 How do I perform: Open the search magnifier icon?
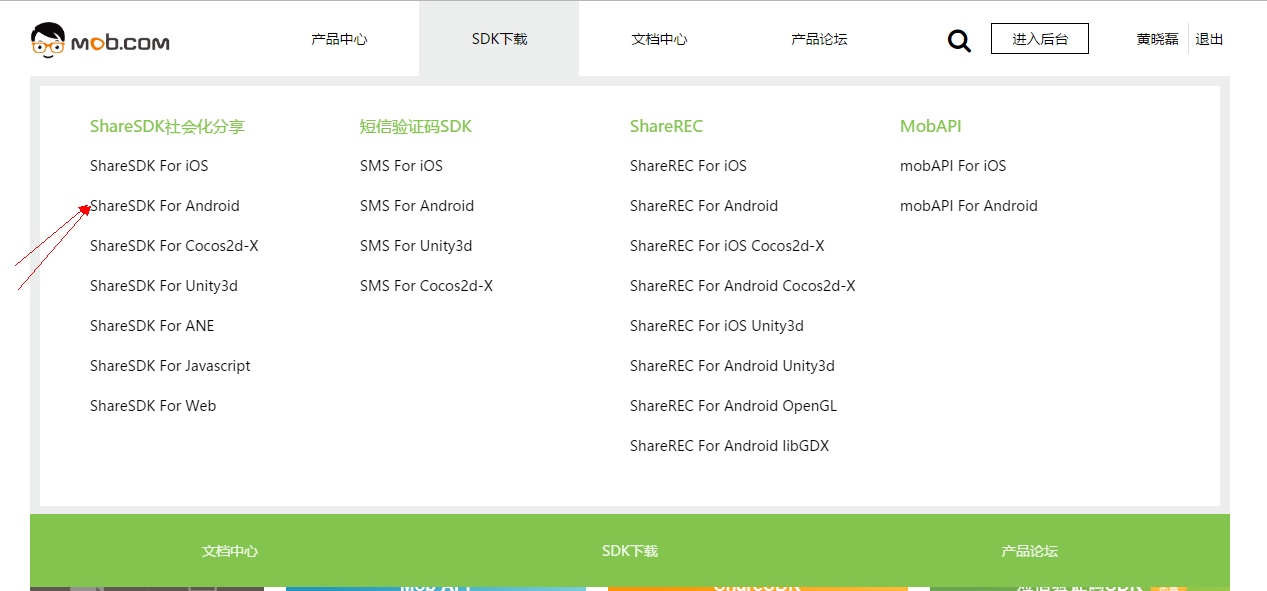(959, 40)
